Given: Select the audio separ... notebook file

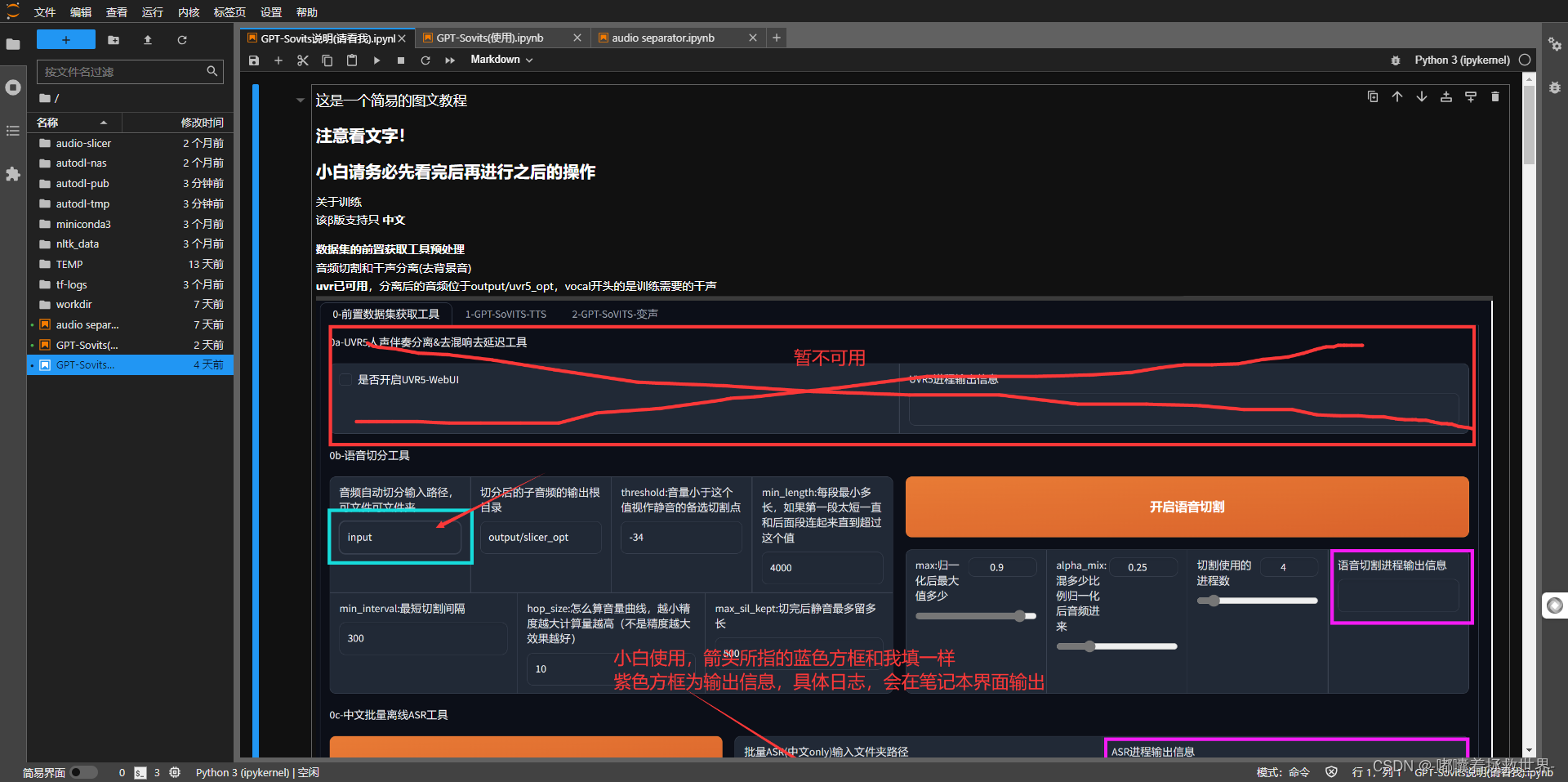Looking at the screenshot, I should (x=131, y=324).
